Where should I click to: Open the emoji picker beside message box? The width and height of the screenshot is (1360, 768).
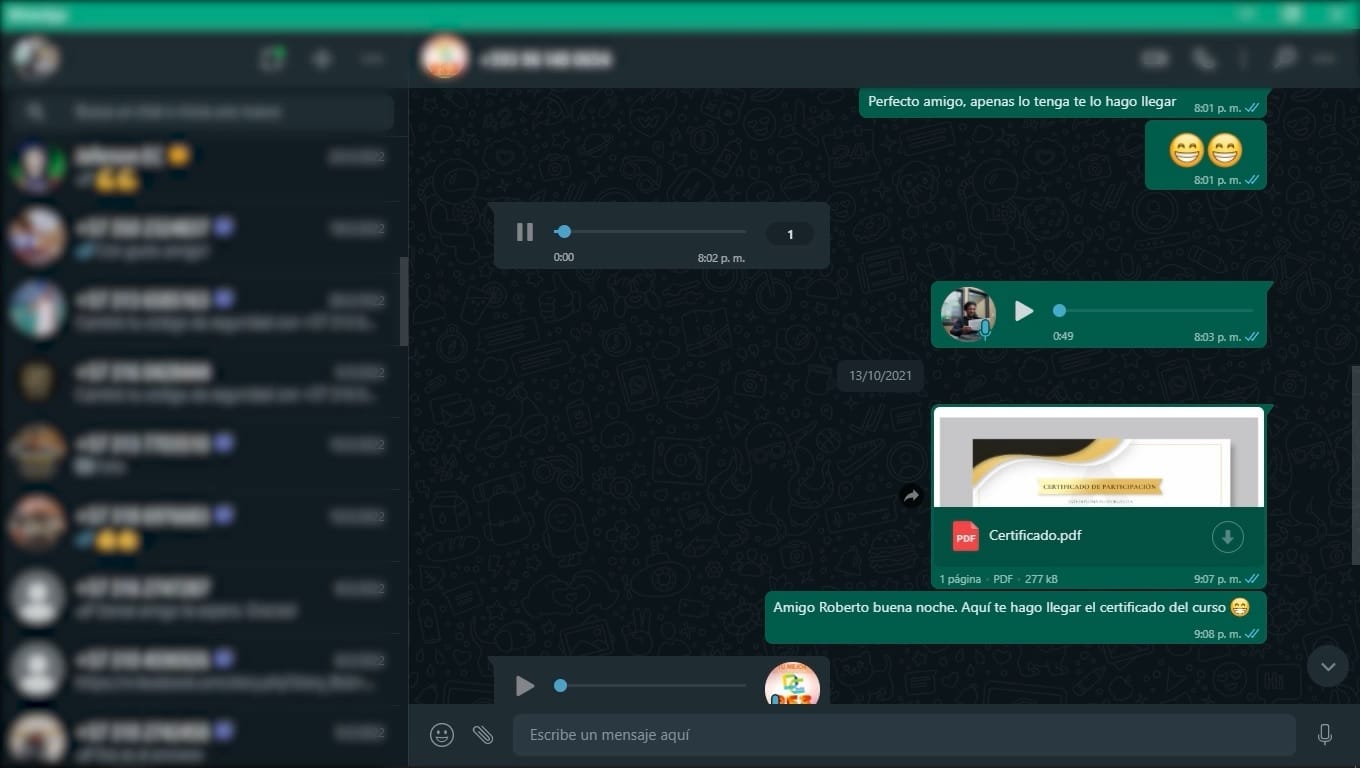pos(441,735)
